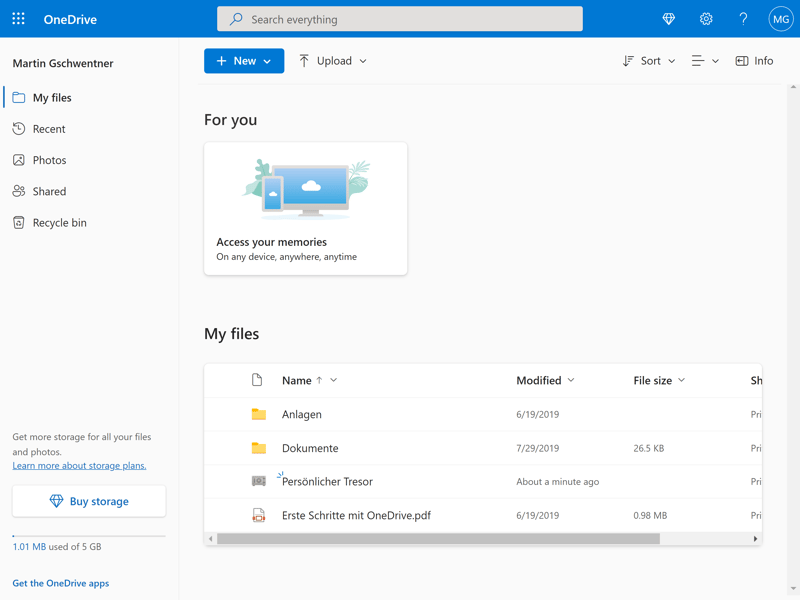Click the diamond icon on Buy storage
This screenshot has width=800, height=600.
(56, 501)
